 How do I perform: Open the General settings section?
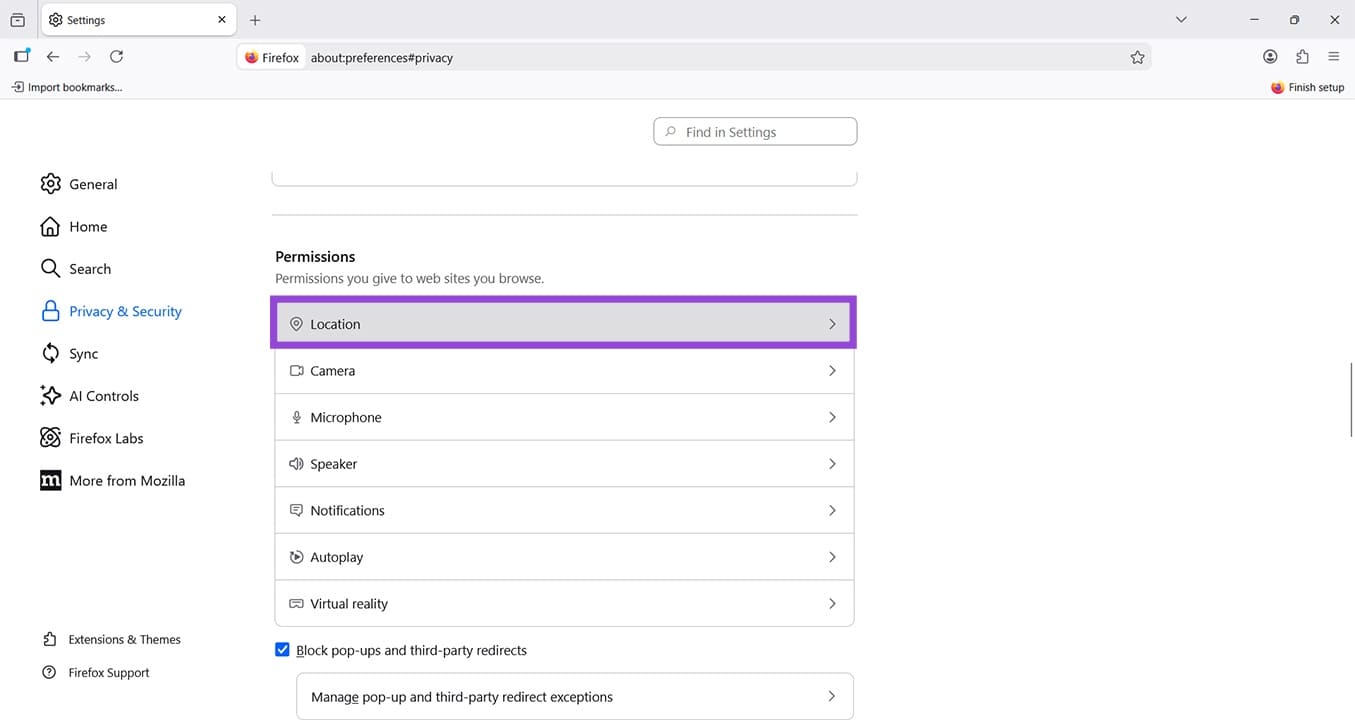pyautogui.click(x=92, y=183)
